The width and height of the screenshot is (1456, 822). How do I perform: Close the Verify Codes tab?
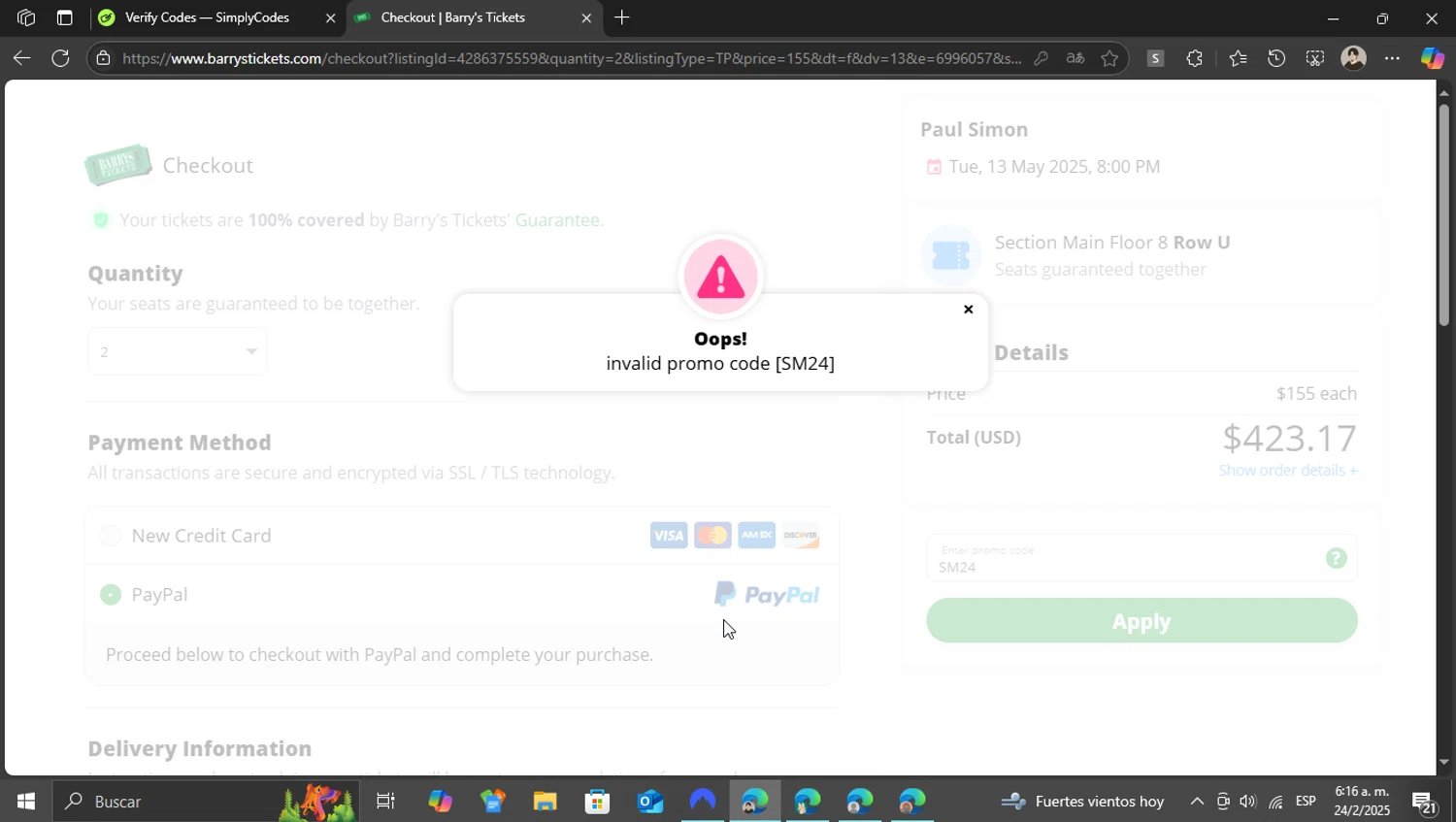(x=330, y=18)
